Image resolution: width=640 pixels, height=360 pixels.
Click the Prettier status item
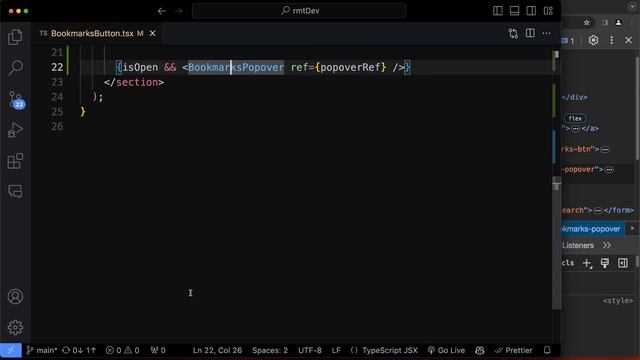(513, 350)
